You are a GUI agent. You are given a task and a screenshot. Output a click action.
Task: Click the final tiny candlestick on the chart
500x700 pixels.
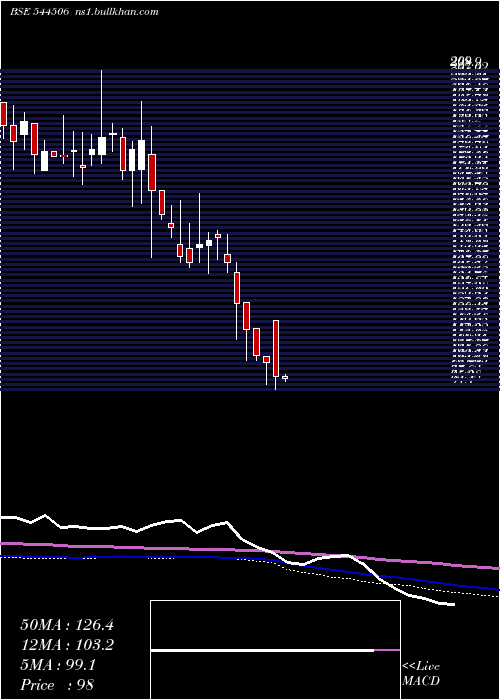click(x=285, y=378)
